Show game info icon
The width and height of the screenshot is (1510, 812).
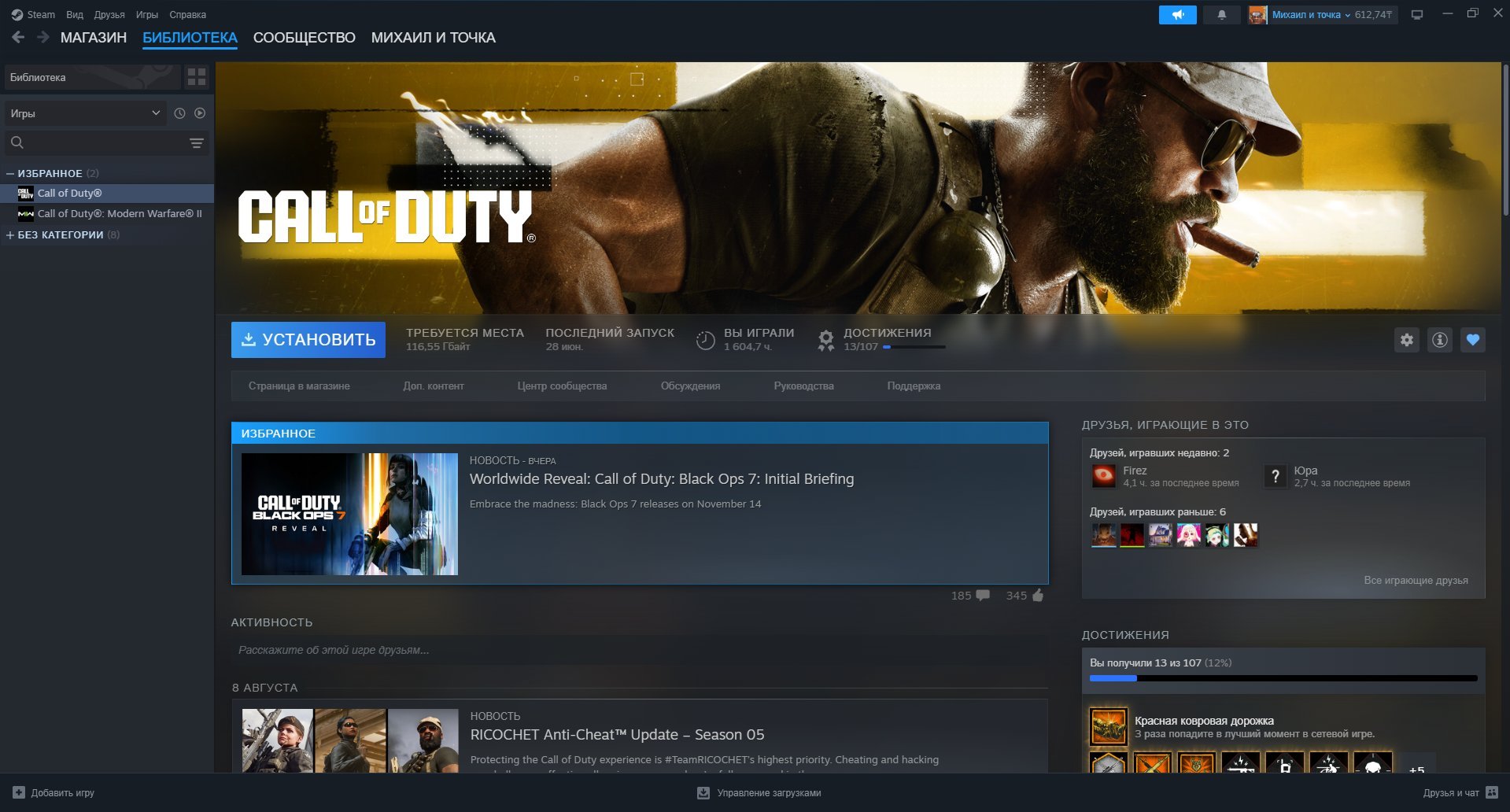coord(1439,340)
